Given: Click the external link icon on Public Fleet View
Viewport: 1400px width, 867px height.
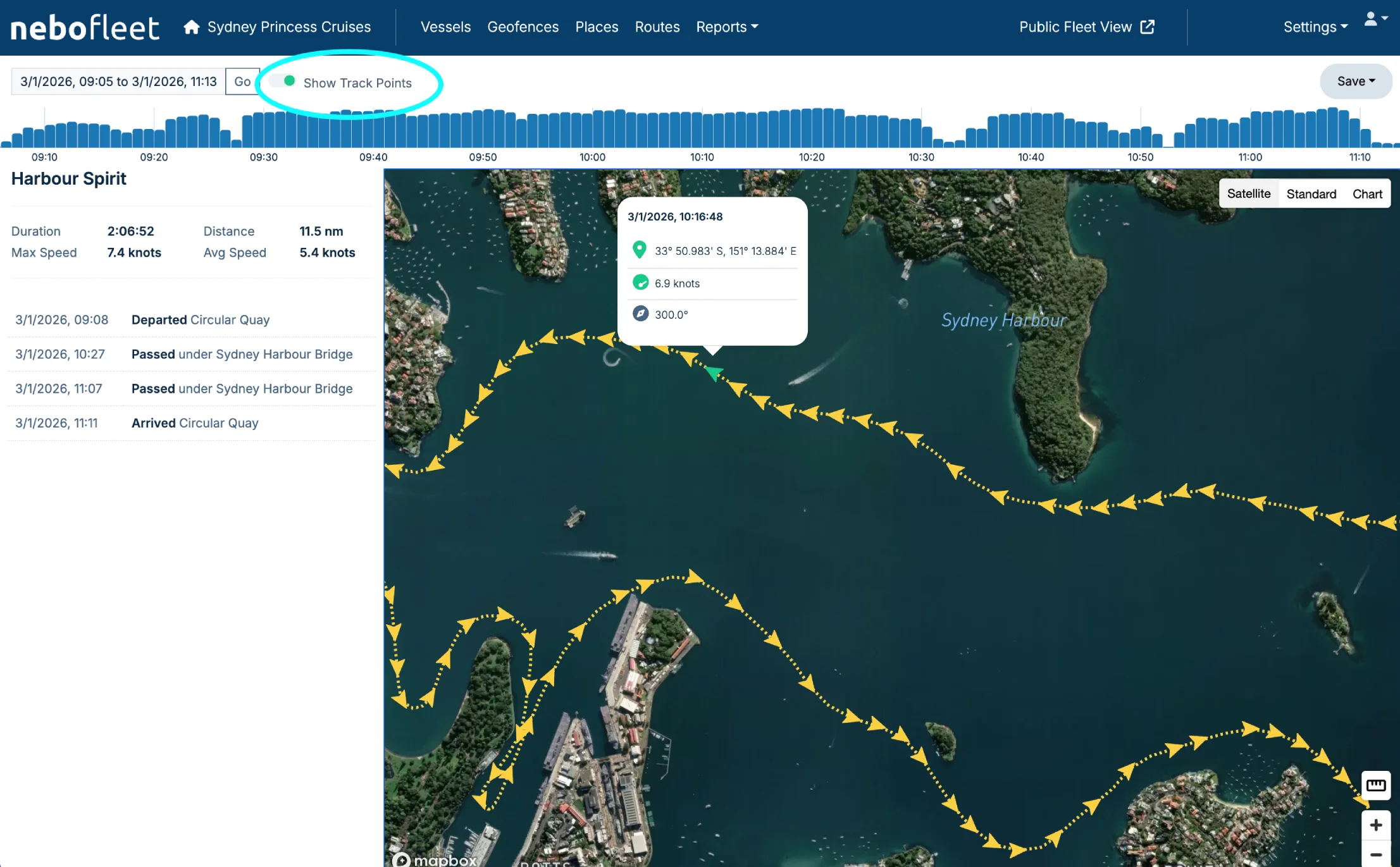Looking at the screenshot, I should pyautogui.click(x=1147, y=27).
